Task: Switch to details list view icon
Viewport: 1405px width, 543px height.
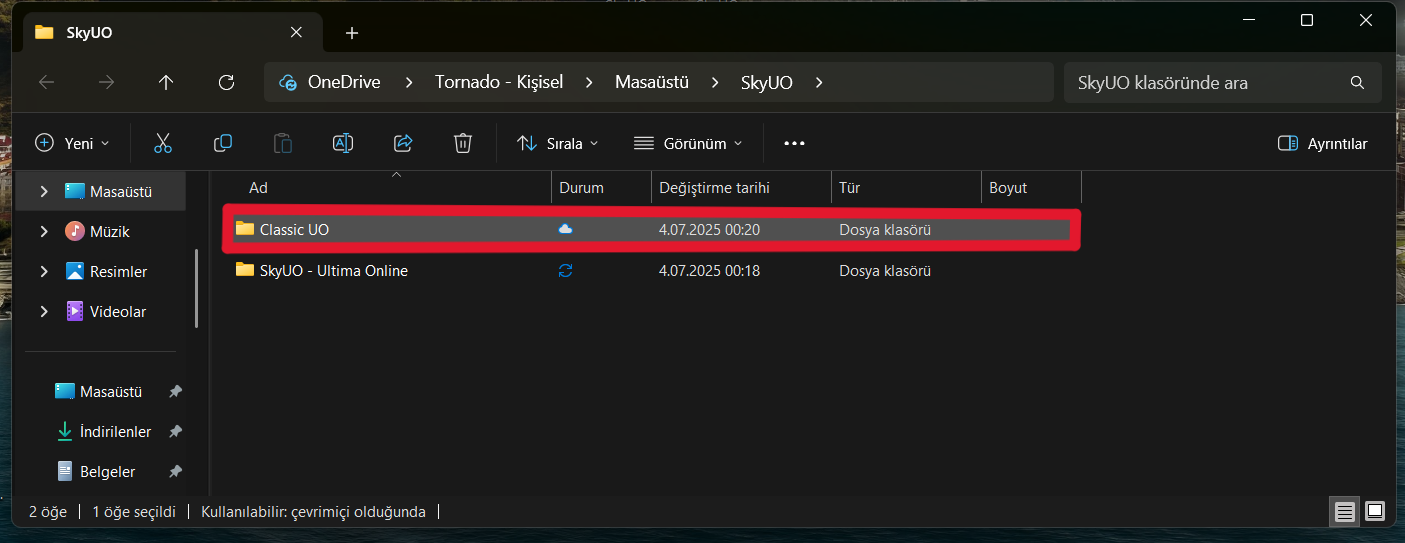Action: click(1345, 512)
